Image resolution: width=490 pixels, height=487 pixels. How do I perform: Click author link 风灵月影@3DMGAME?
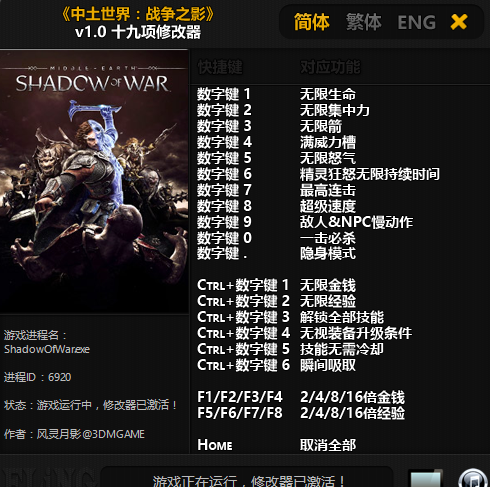point(90,434)
